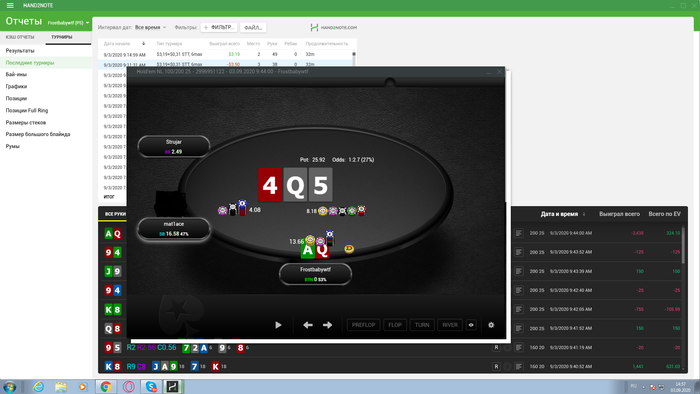Screen dimensions: 700x394
Task: Sort hands by Выиграл всего header
Action: pos(619,214)
